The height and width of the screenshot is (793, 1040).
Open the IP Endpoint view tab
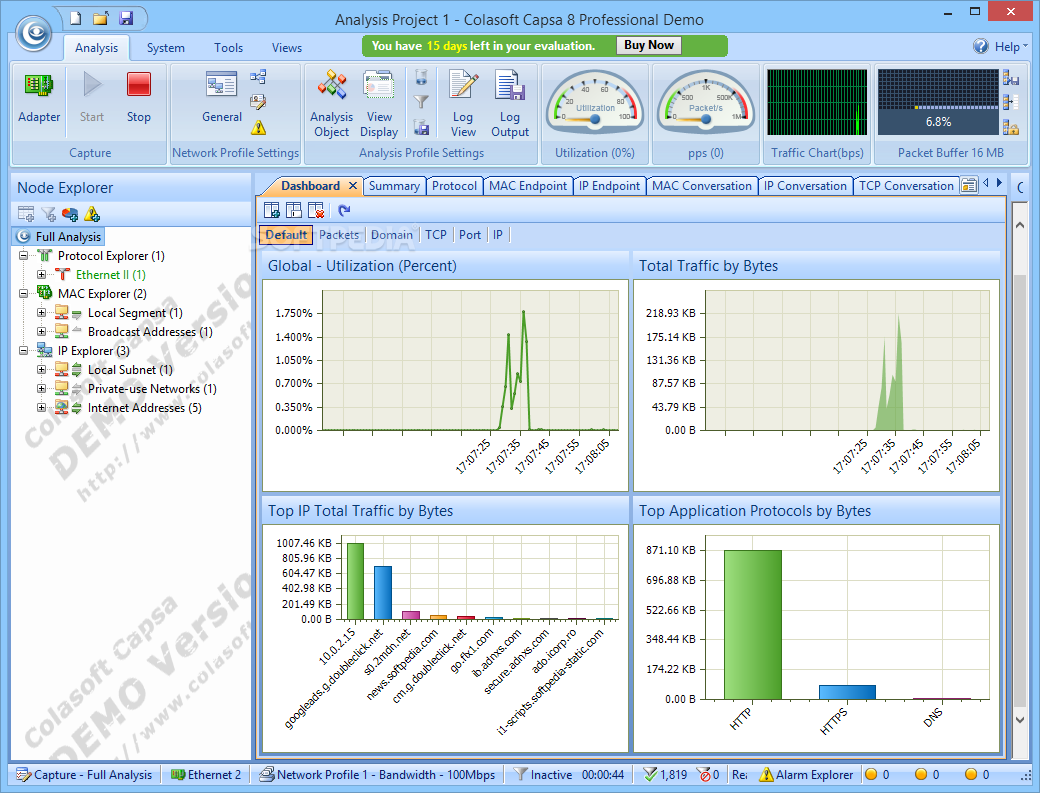609,186
